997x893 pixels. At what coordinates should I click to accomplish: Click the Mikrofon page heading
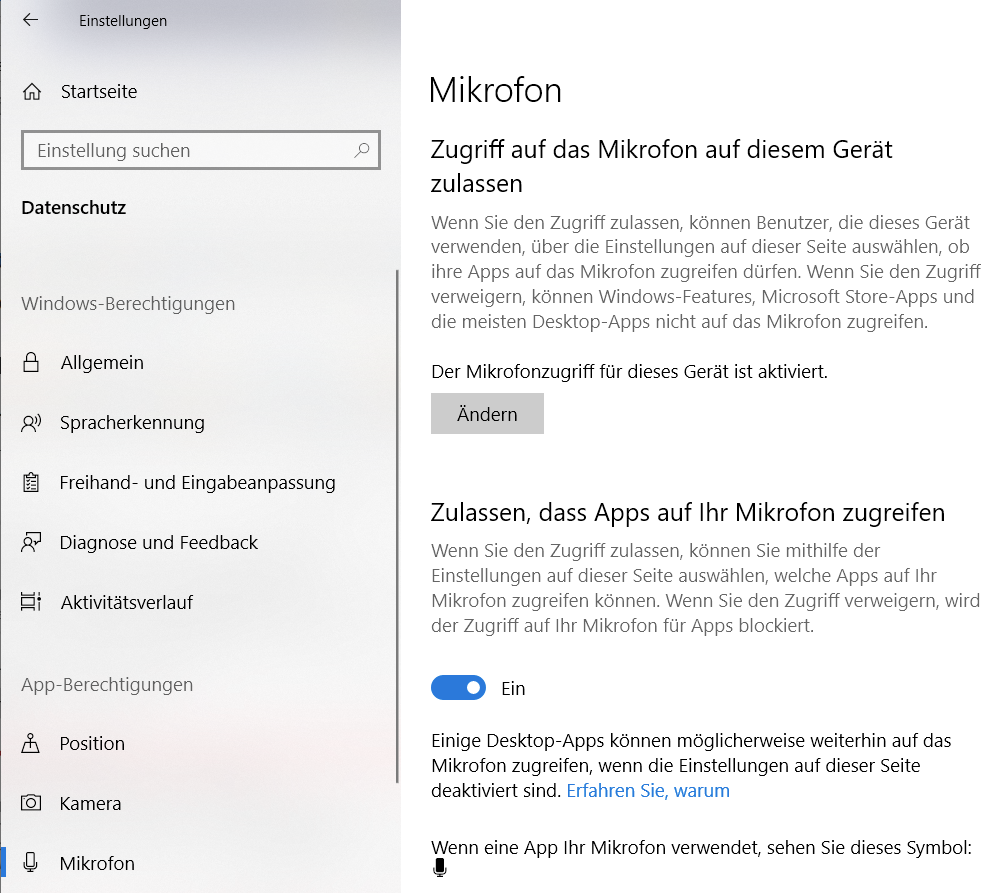(x=495, y=90)
